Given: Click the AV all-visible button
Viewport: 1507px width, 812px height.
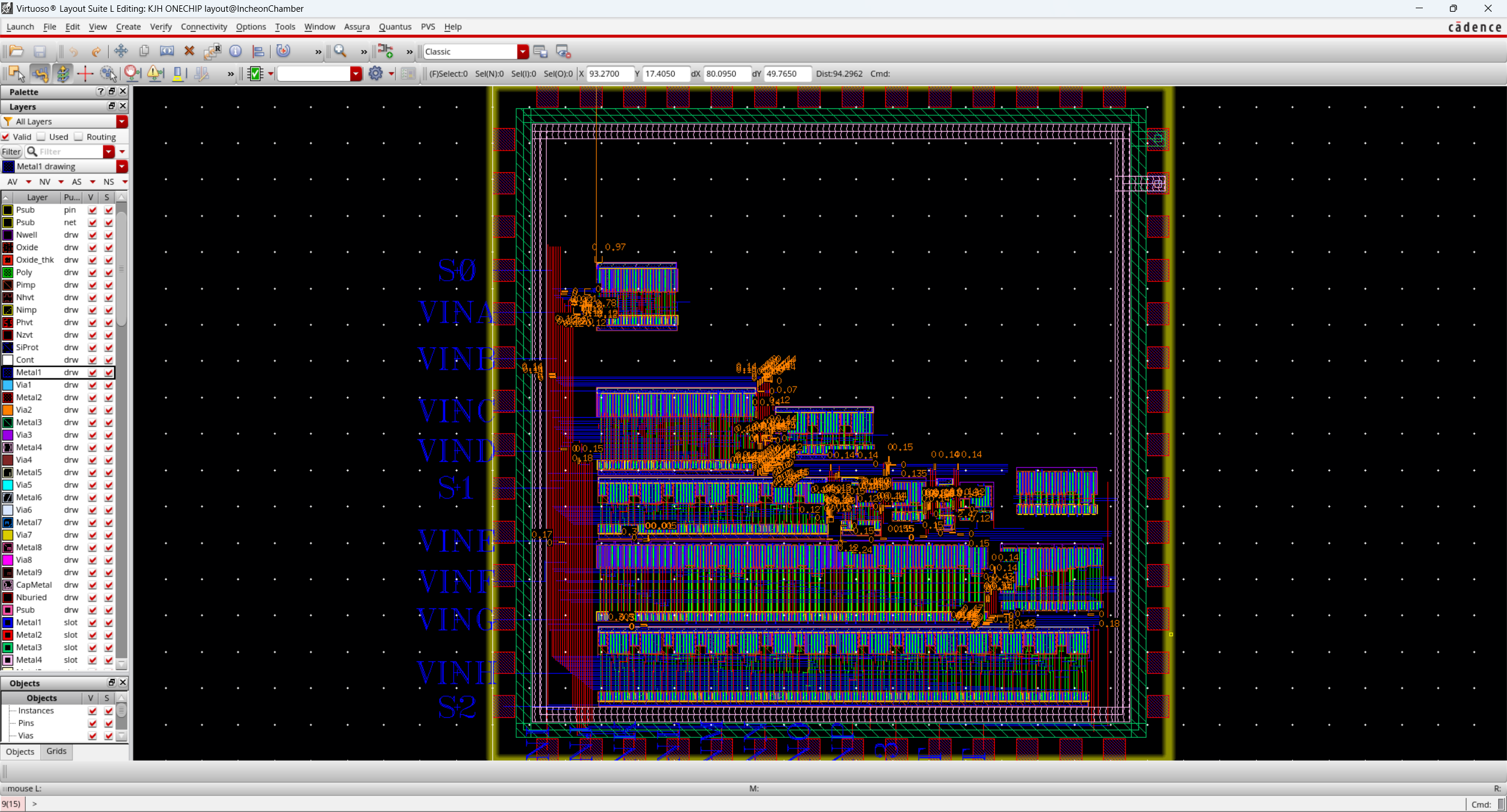Looking at the screenshot, I should click(12, 182).
